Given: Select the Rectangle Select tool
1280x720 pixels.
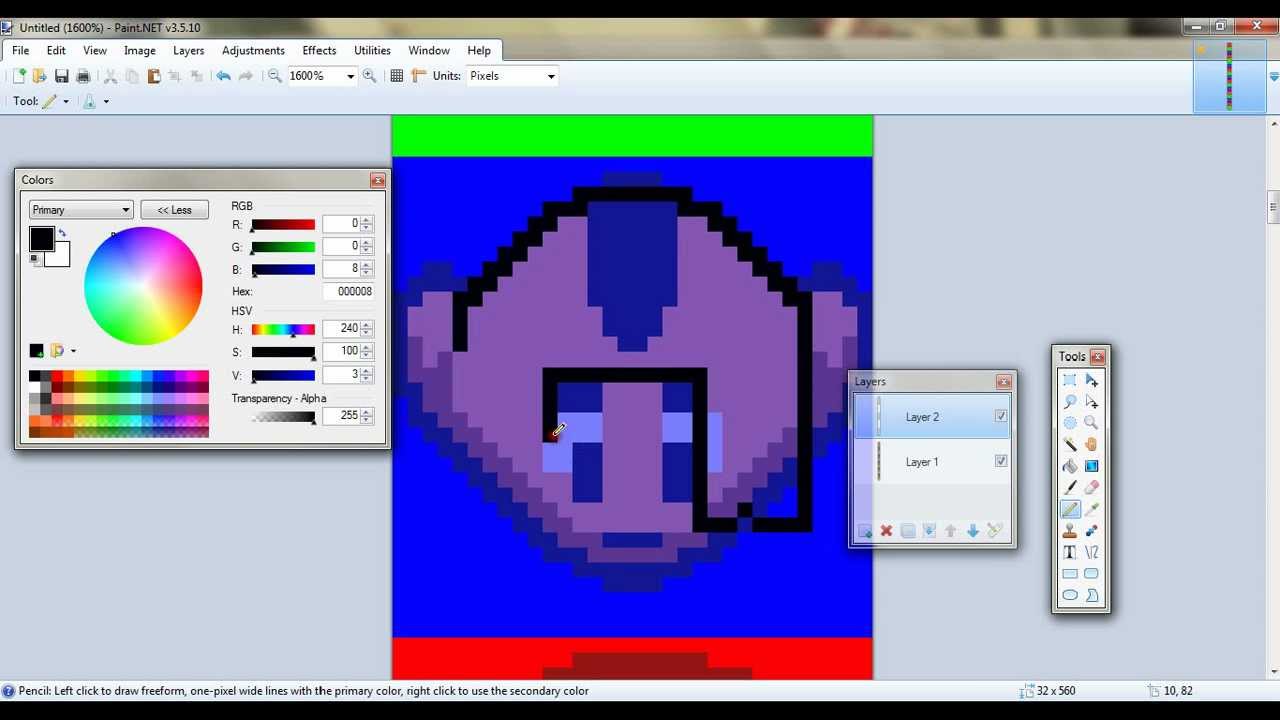Looking at the screenshot, I should [x=1070, y=380].
